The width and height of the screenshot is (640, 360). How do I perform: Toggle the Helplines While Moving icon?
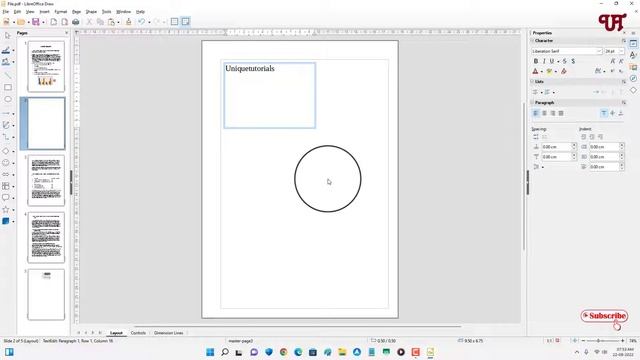pos(186,22)
